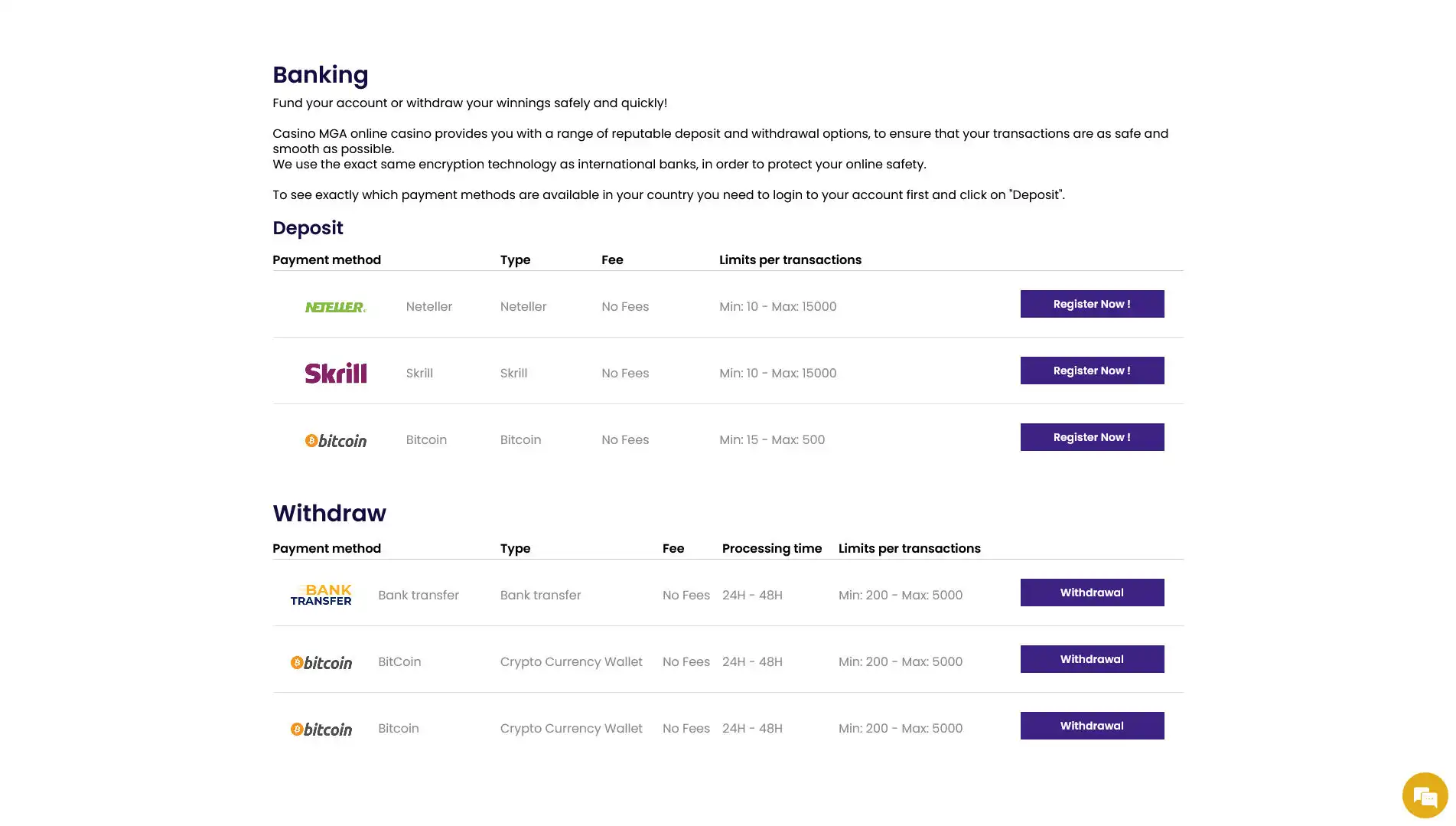1456x826 pixels.
Task: Click Processing time column header
Action: point(771,548)
